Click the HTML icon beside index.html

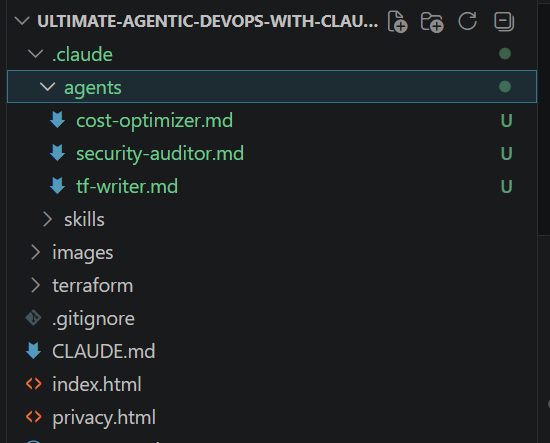point(34,384)
